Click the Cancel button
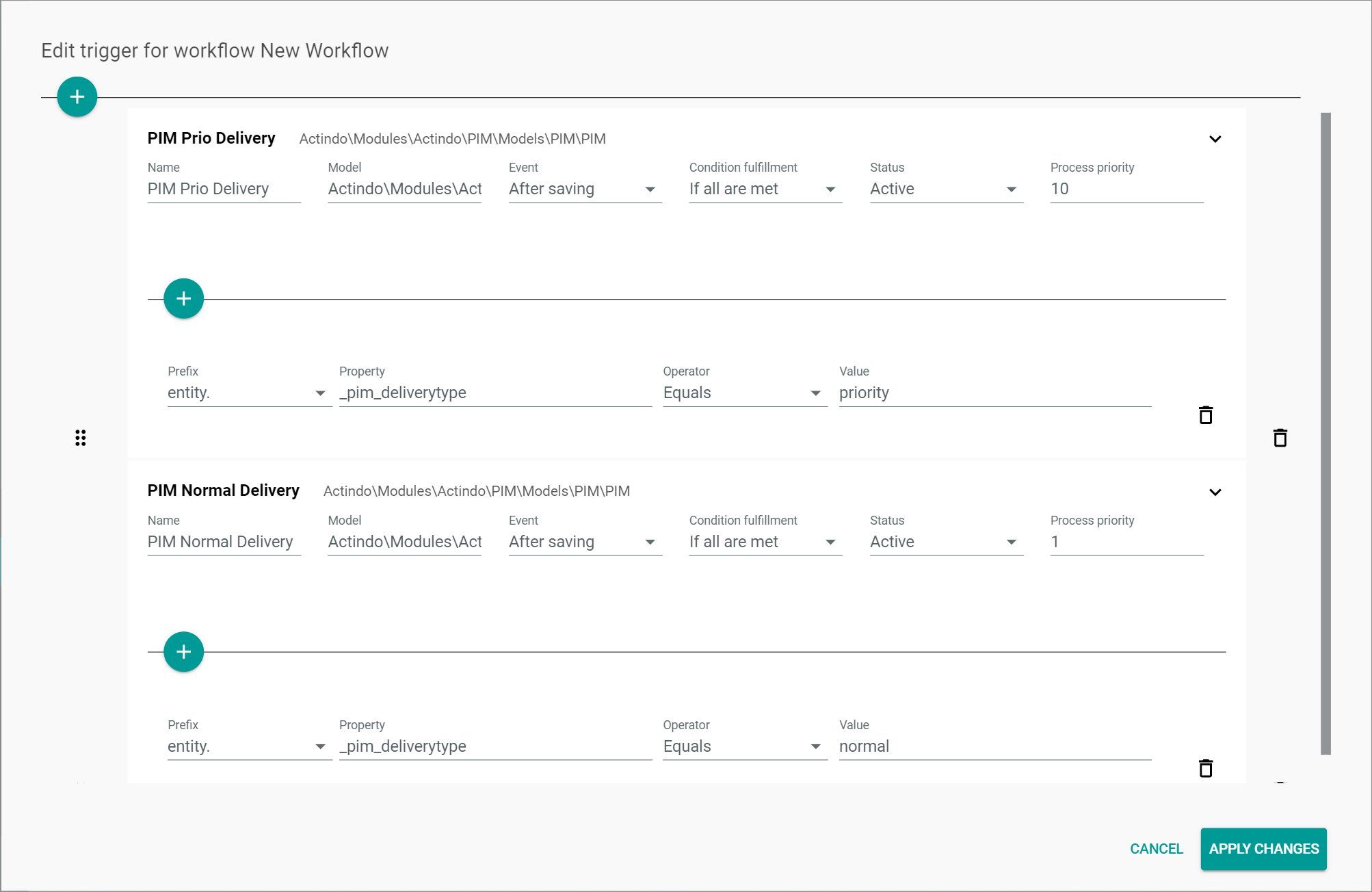This screenshot has width=1372, height=892. click(x=1157, y=849)
